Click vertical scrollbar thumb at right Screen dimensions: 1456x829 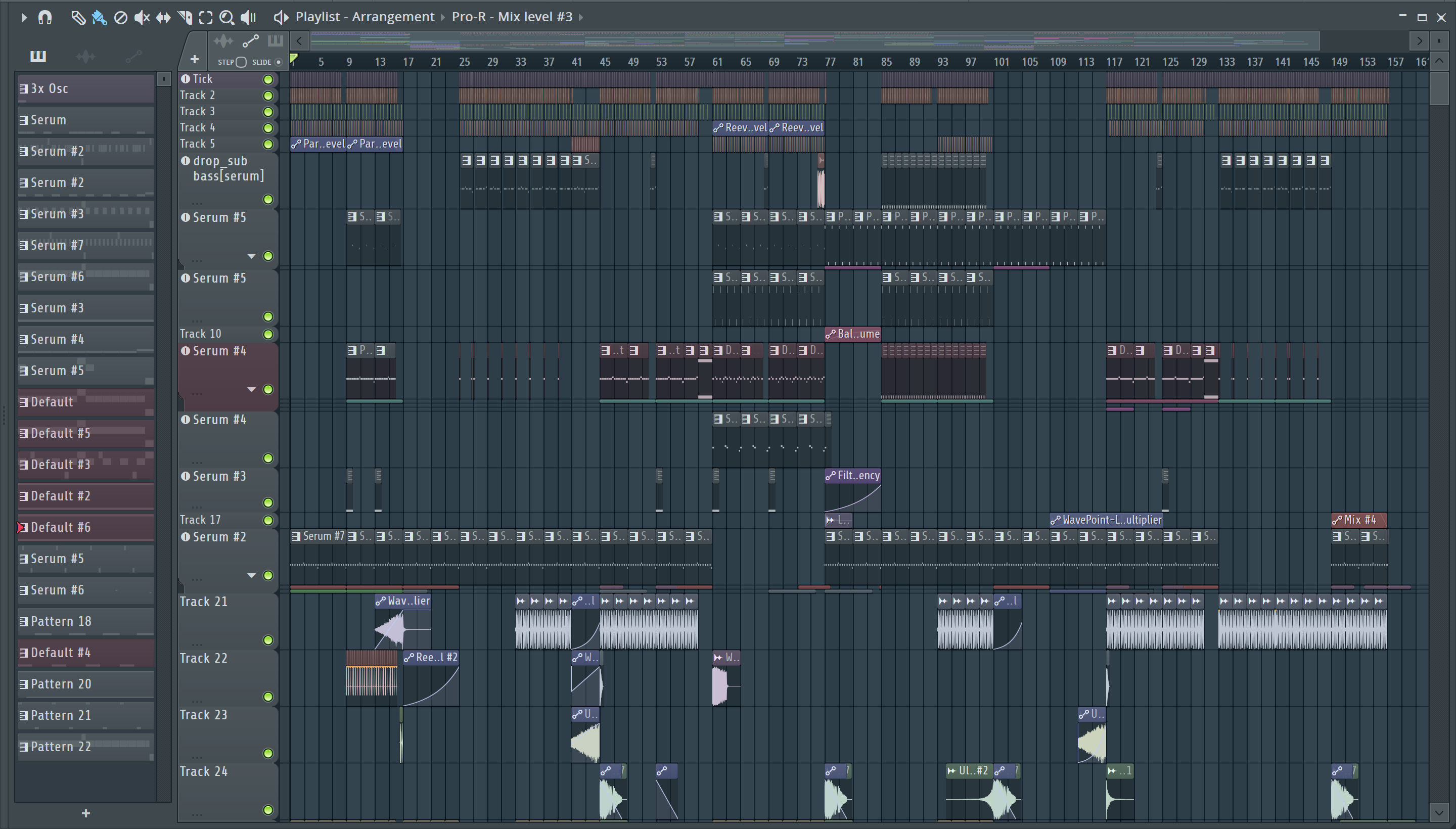click(1439, 88)
